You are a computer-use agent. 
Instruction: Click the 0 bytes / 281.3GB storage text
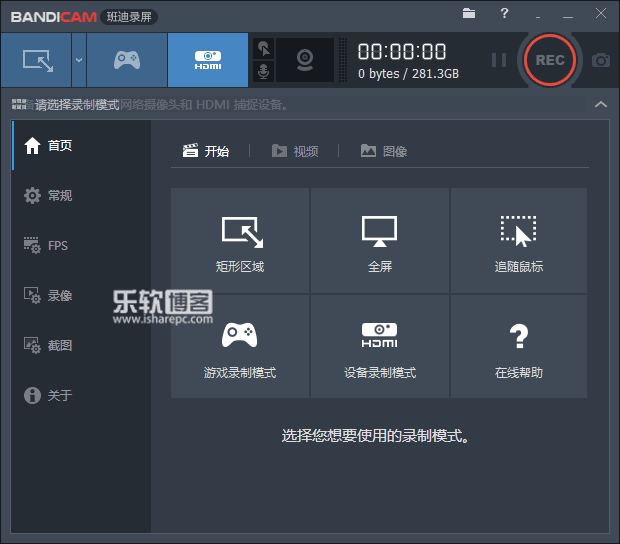coord(408,74)
